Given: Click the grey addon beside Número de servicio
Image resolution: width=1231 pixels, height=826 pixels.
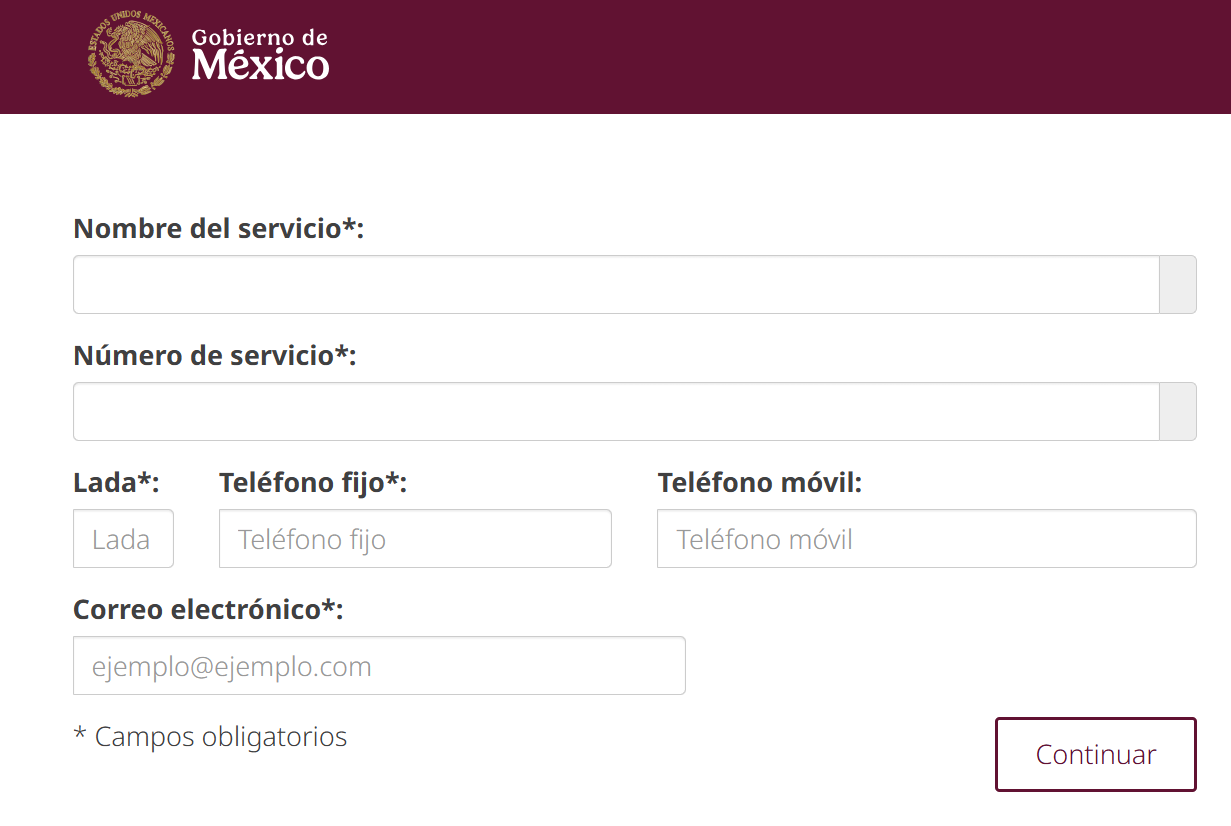Looking at the screenshot, I should pyautogui.click(x=1177, y=411).
